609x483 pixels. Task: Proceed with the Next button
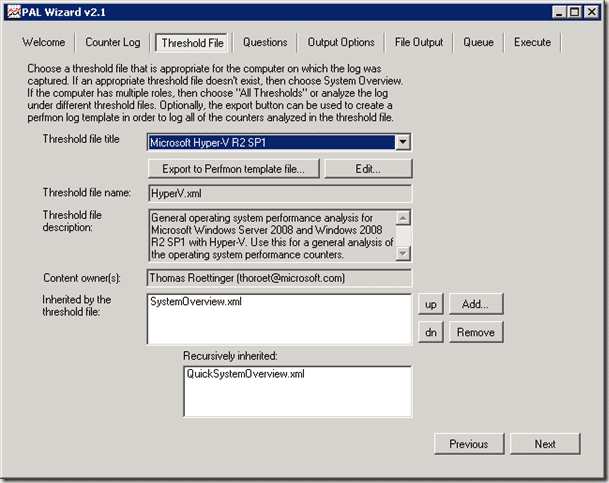pyautogui.click(x=545, y=444)
